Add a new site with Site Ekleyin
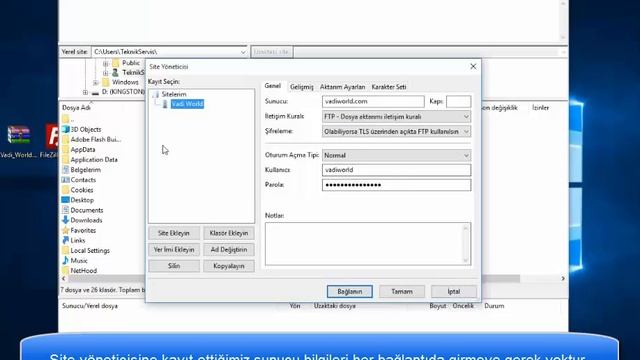This screenshot has width=640, height=360. [x=174, y=233]
